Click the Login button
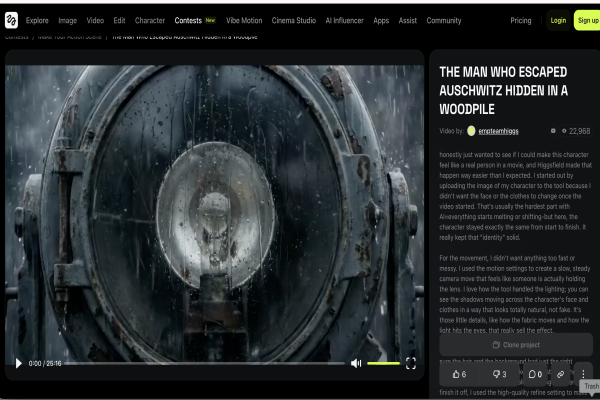 [x=558, y=20]
